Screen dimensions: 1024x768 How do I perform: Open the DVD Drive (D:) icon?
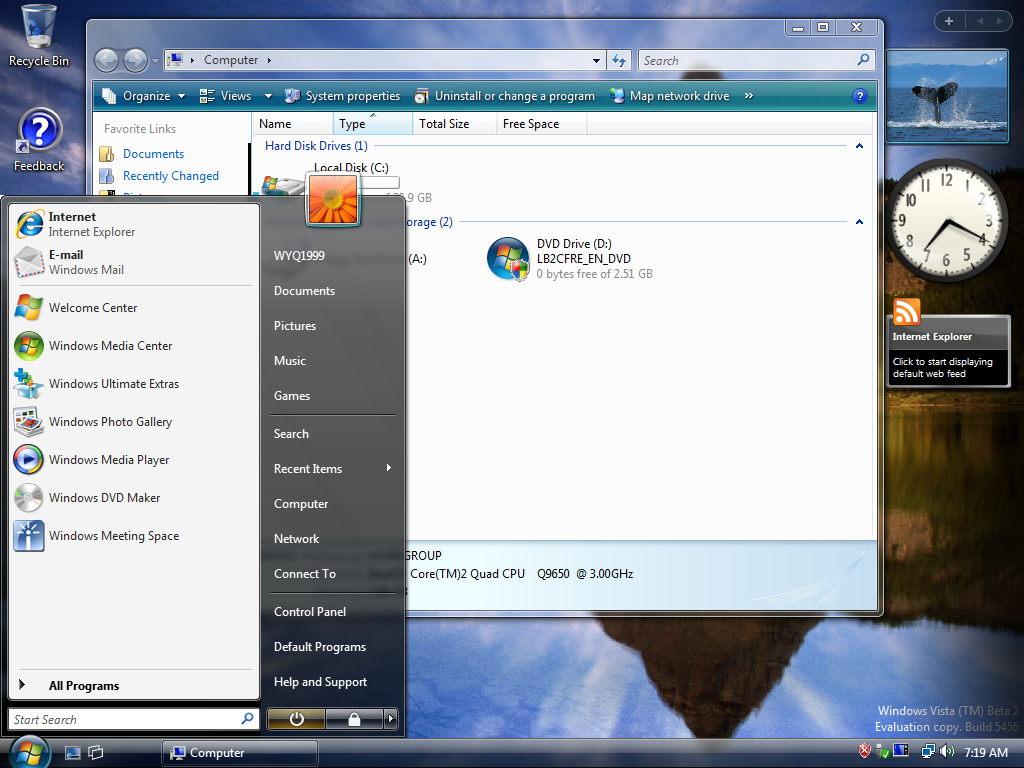(x=508, y=259)
